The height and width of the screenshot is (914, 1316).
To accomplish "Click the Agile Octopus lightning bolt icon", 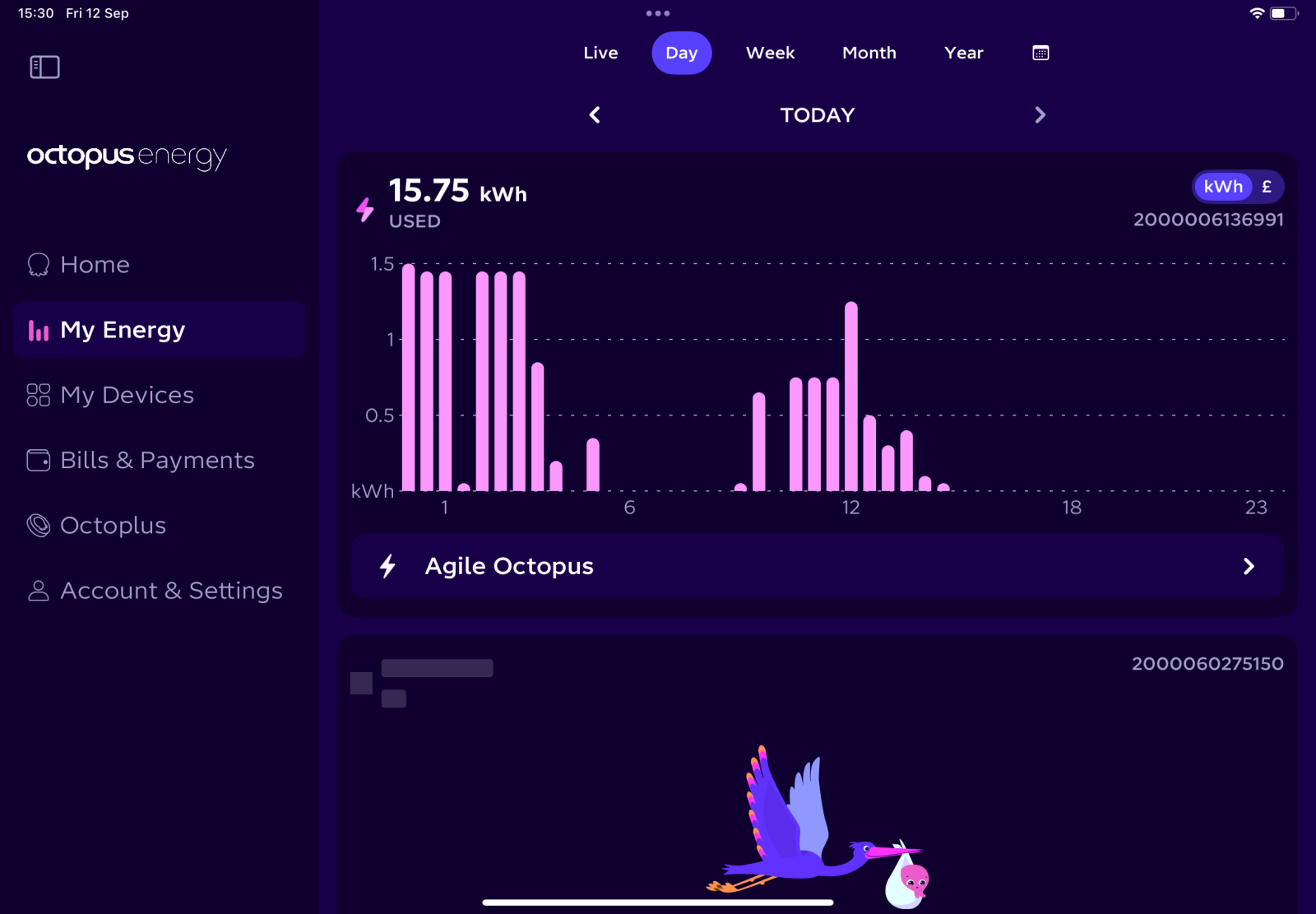I will coord(387,566).
